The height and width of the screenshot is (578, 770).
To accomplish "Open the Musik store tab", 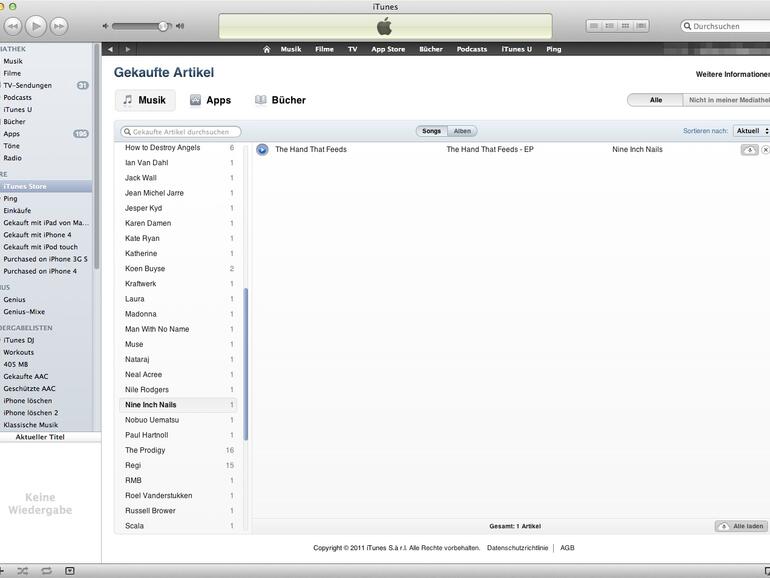I will click(x=291, y=49).
